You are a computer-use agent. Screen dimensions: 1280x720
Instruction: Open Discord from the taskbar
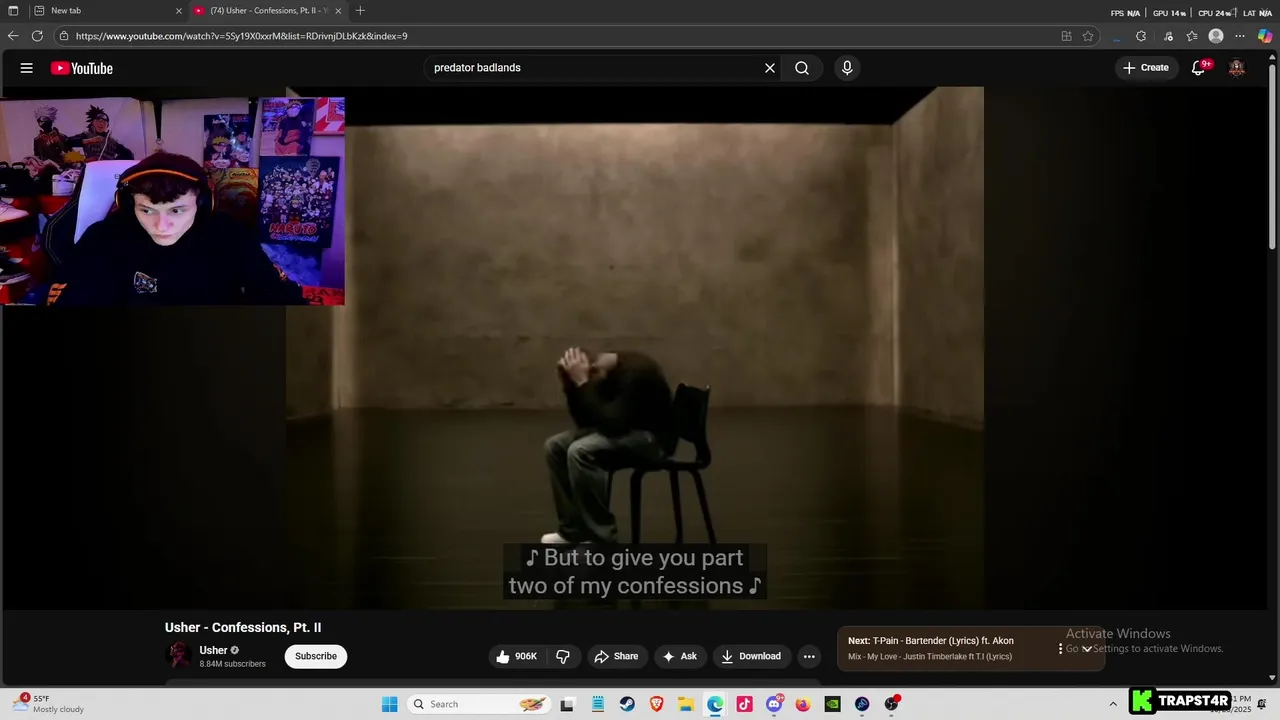coord(774,704)
